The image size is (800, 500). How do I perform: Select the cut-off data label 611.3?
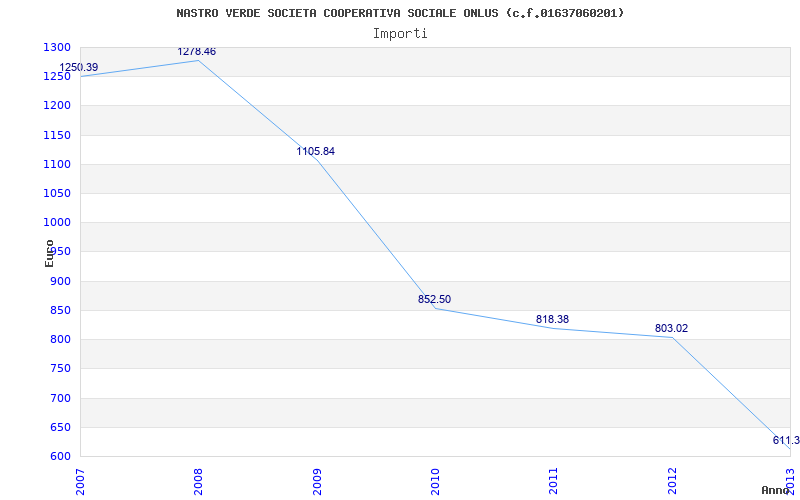pyautogui.click(x=786, y=440)
